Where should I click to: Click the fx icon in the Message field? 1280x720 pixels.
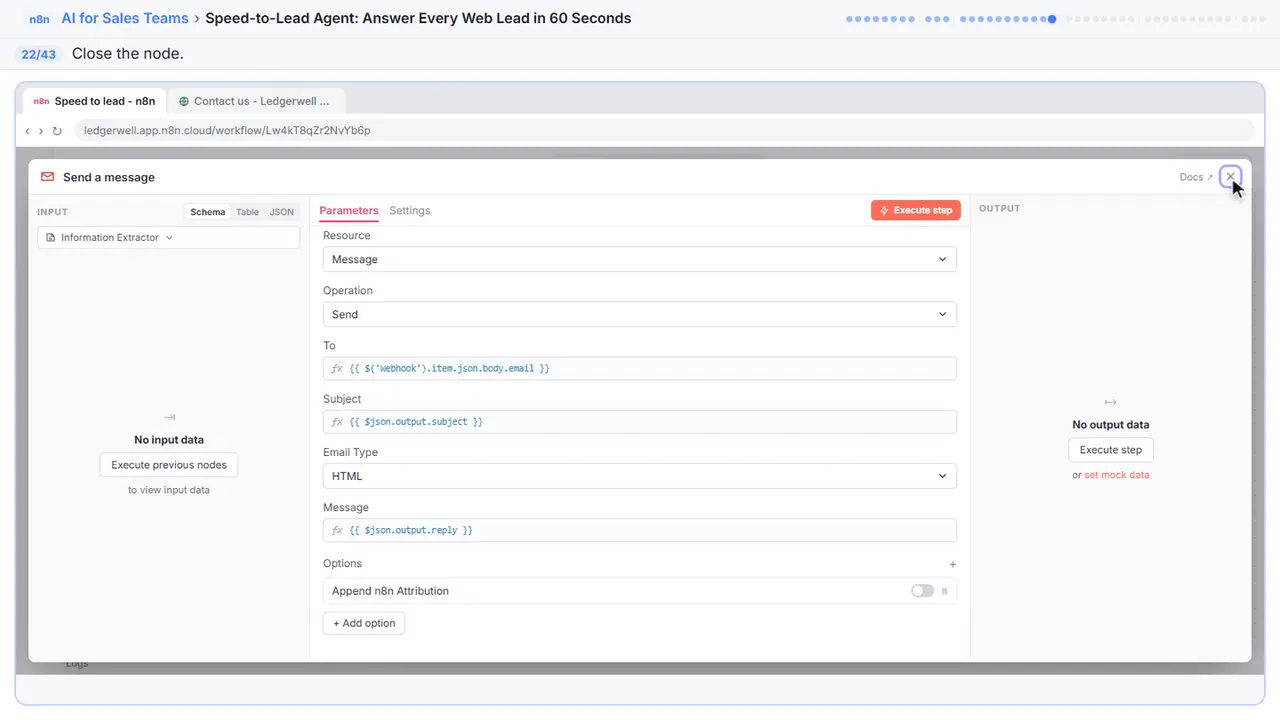pyautogui.click(x=337, y=530)
